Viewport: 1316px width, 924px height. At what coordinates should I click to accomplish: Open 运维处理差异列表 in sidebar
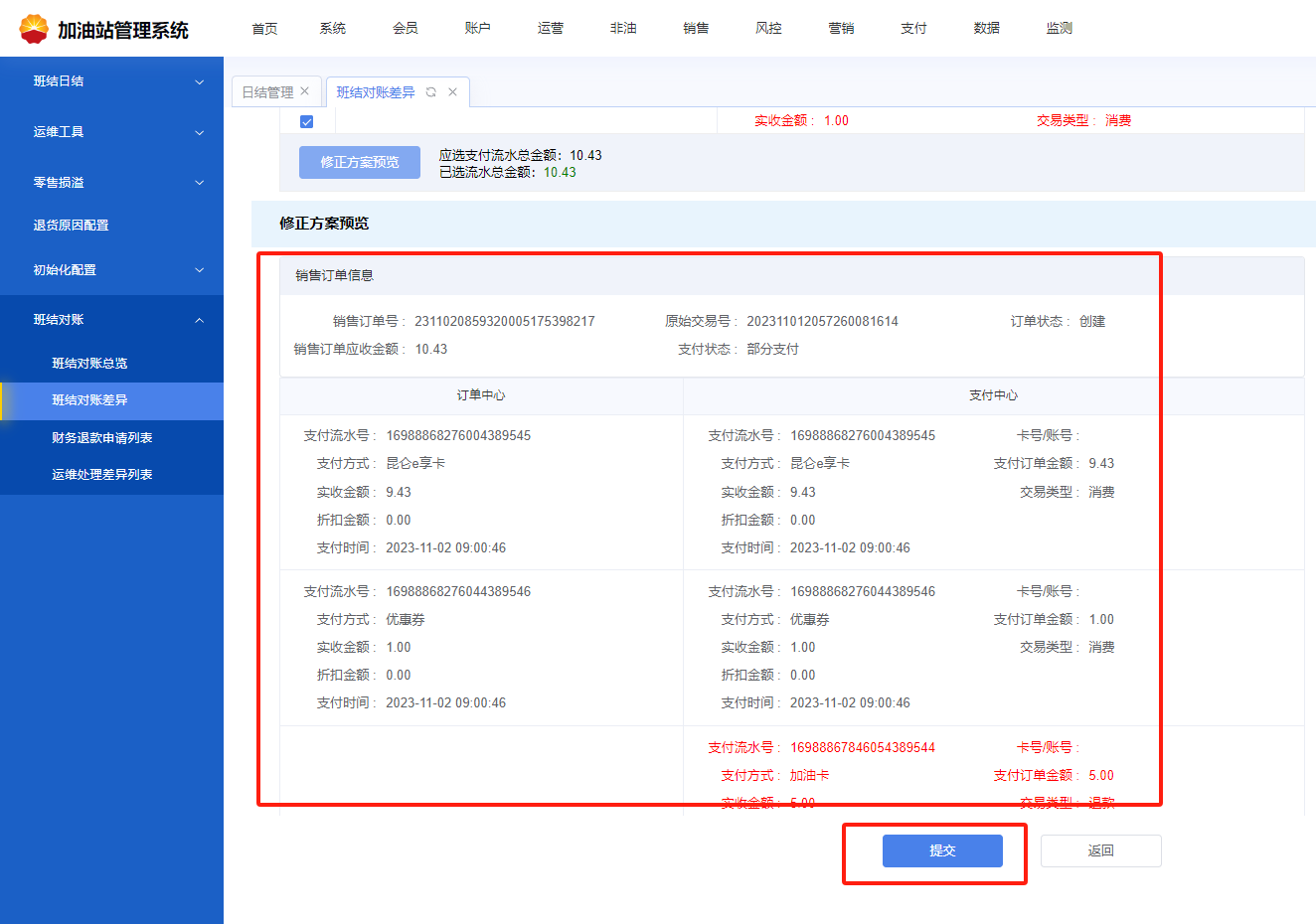[101, 475]
